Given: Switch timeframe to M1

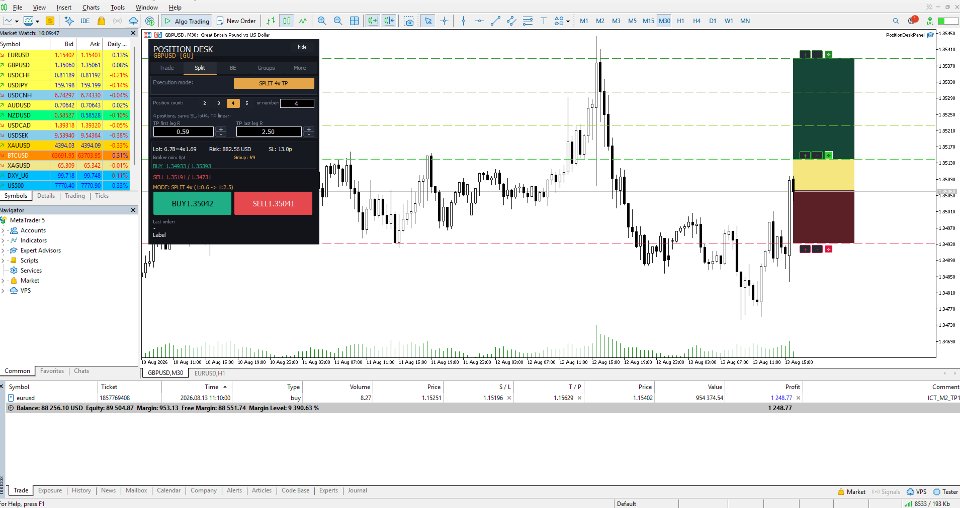Looking at the screenshot, I should [x=583, y=21].
